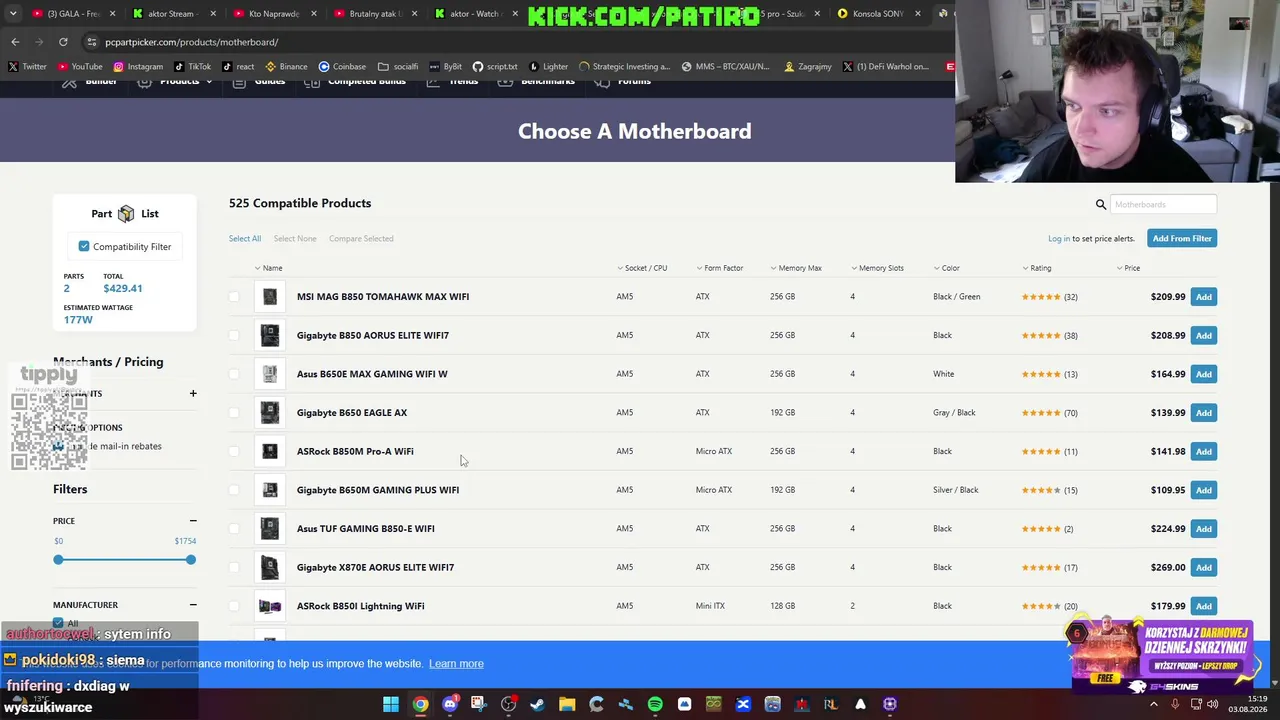This screenshot has width=1280, height=720.
Task: Open the YouTube bookmark
Action: coord(80,67)
